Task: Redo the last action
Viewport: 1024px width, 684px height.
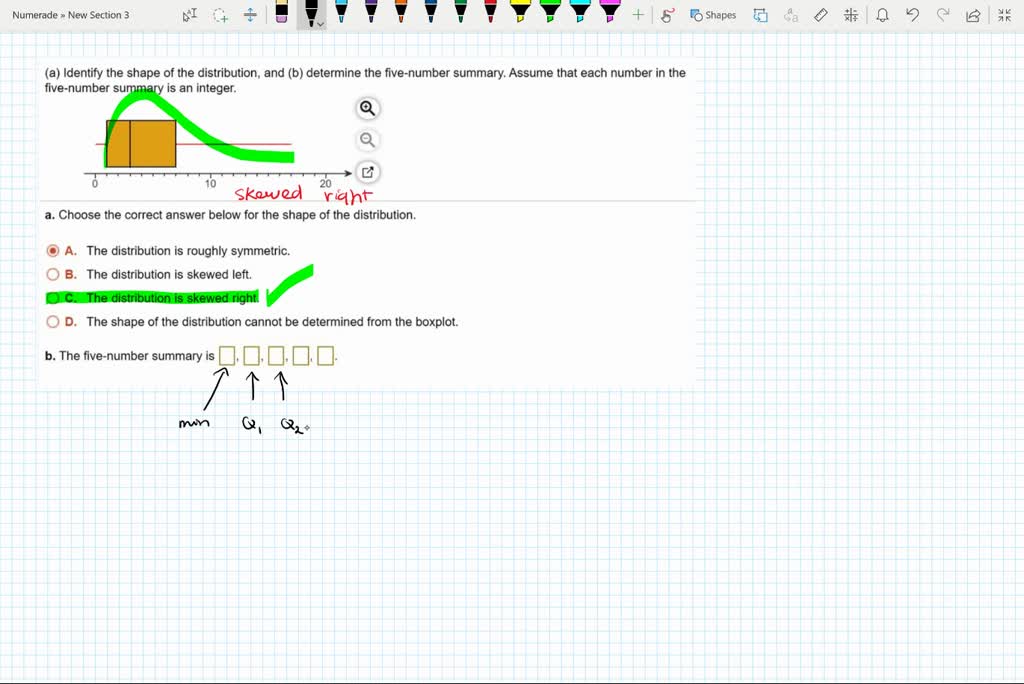Action: click(941, 15)
